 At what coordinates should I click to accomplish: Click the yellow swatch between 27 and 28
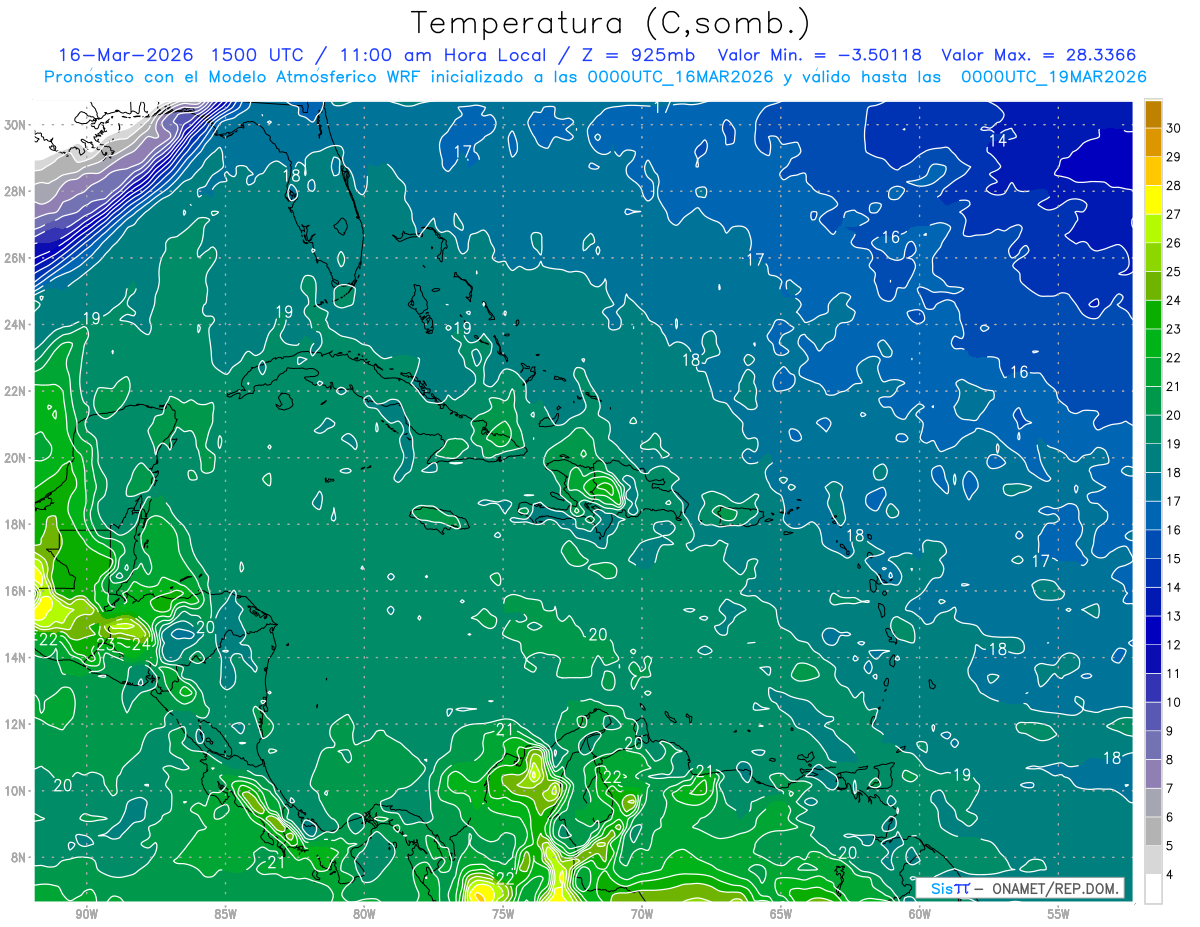coord(1154,199)
